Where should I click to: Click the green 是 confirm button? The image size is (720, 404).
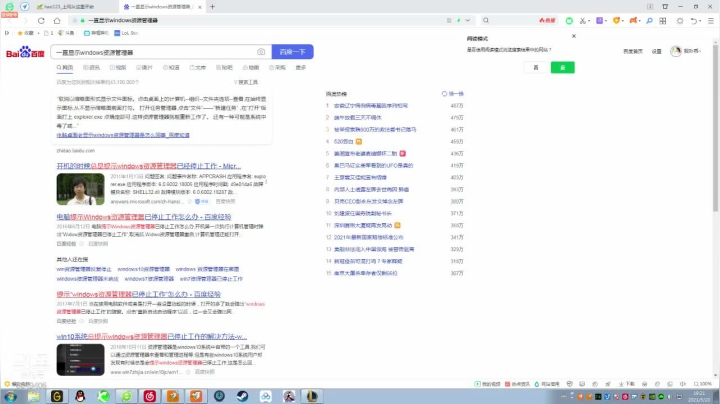[562, 67]
